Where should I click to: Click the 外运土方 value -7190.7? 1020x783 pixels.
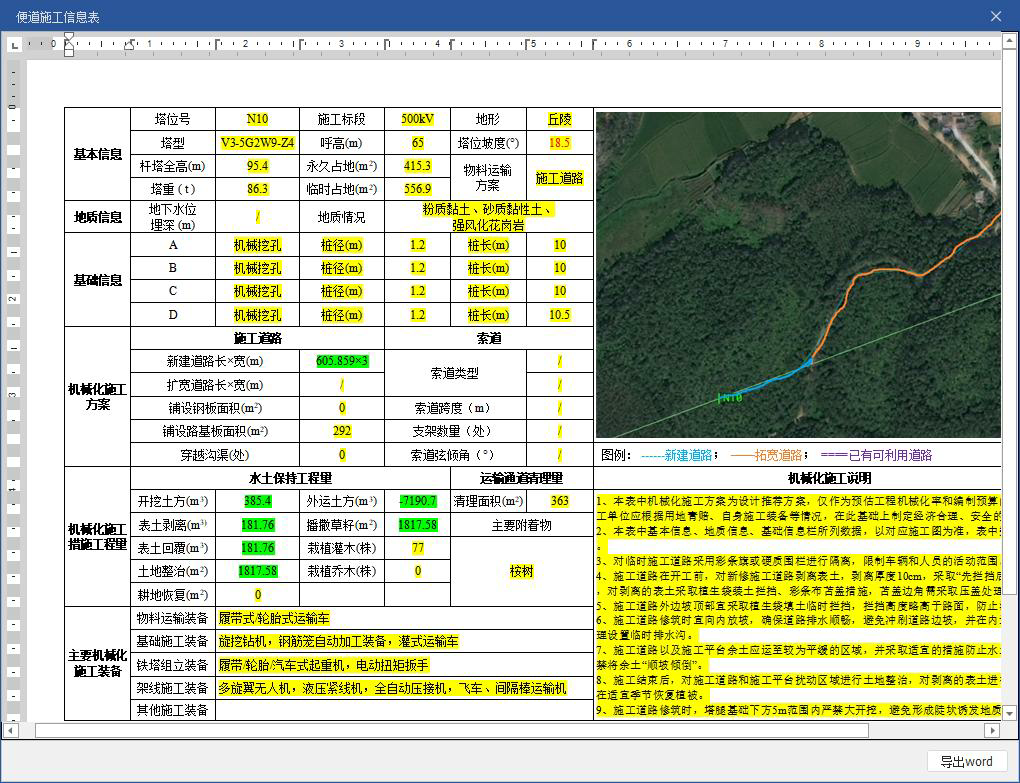pyautogui.click(x=418, y=501)
